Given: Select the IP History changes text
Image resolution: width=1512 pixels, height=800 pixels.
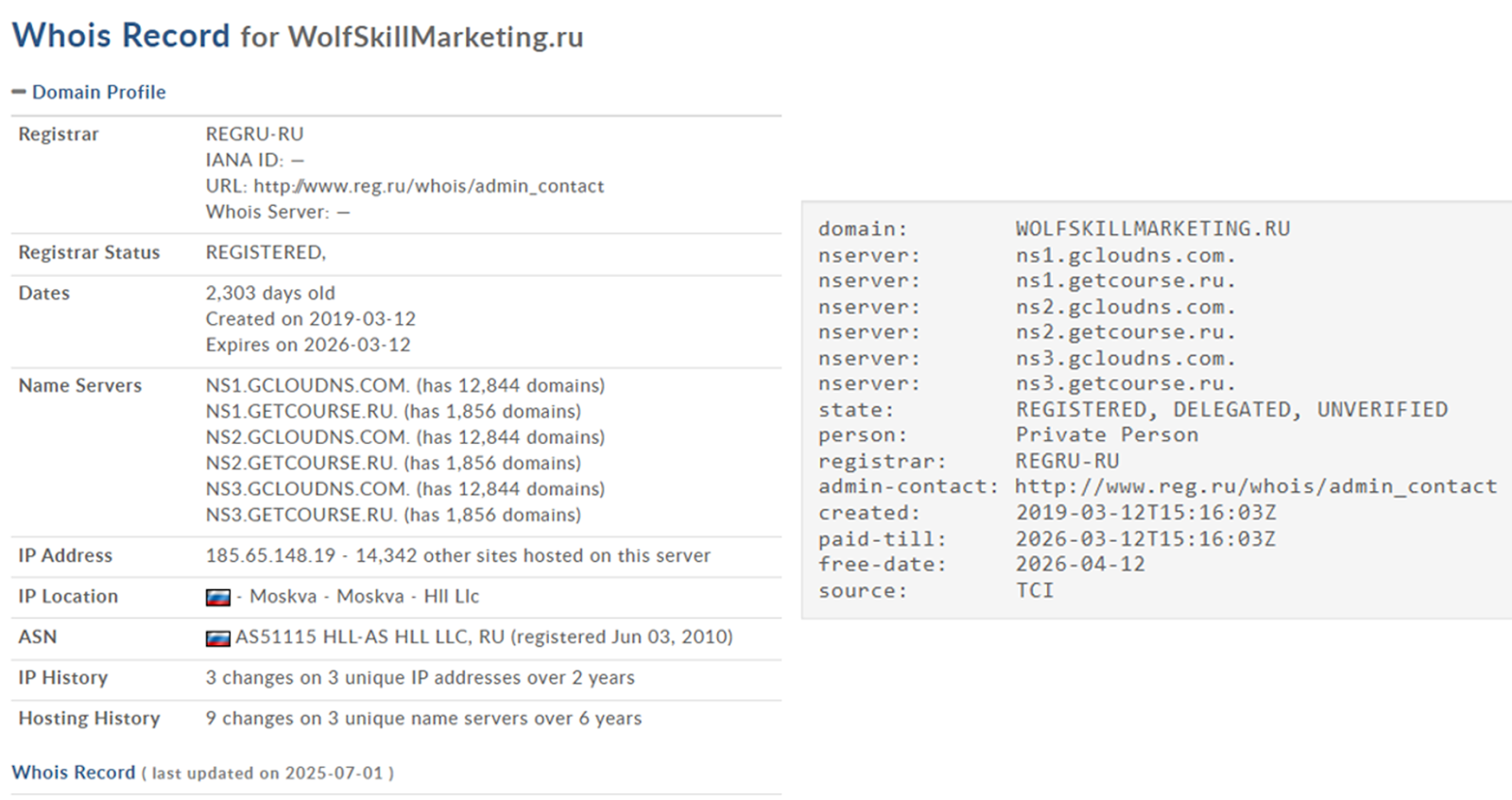Looking at the screenshot, I should point(420,677).
